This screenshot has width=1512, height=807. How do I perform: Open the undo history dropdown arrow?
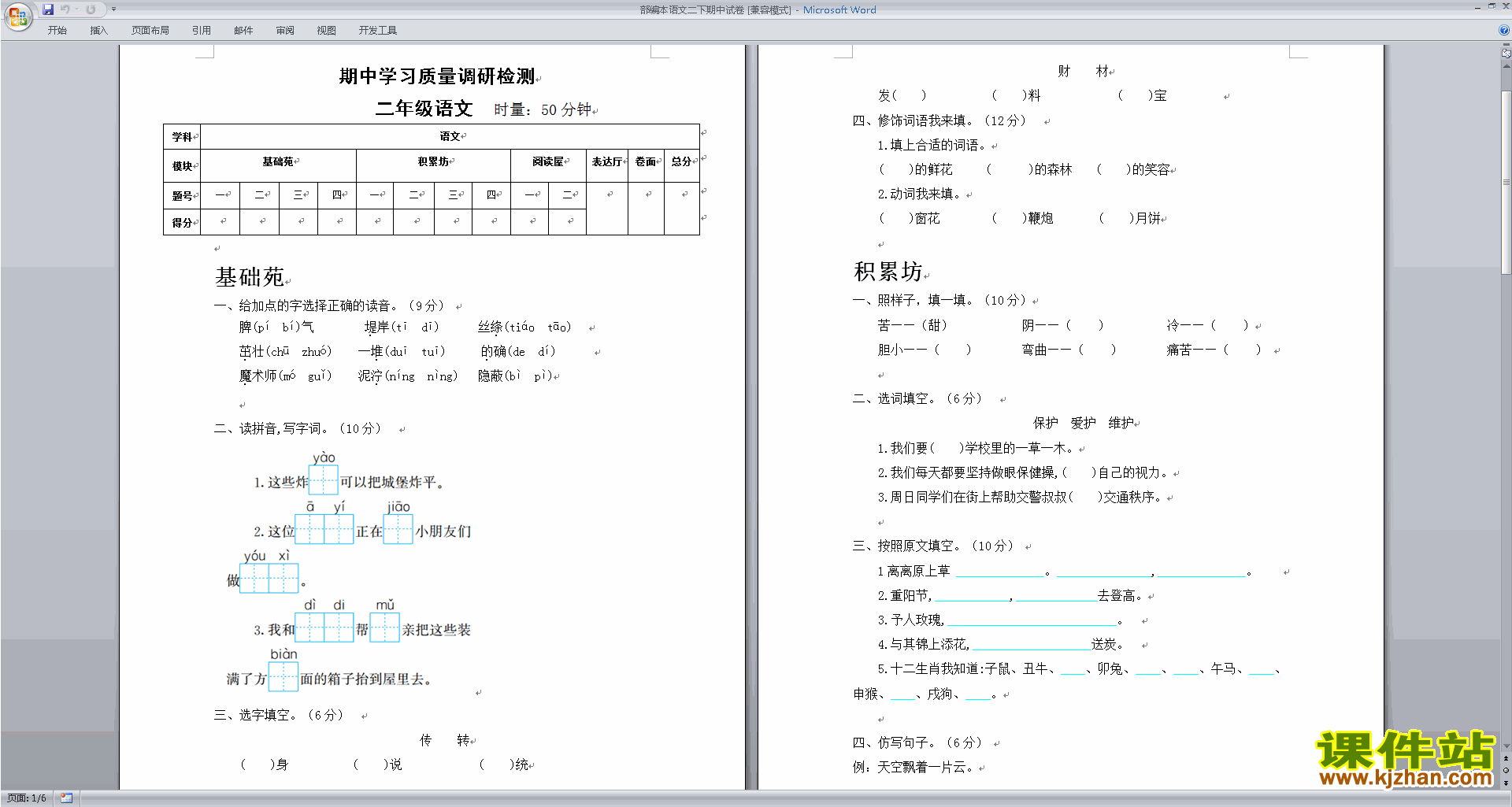[x=76, y=9]
